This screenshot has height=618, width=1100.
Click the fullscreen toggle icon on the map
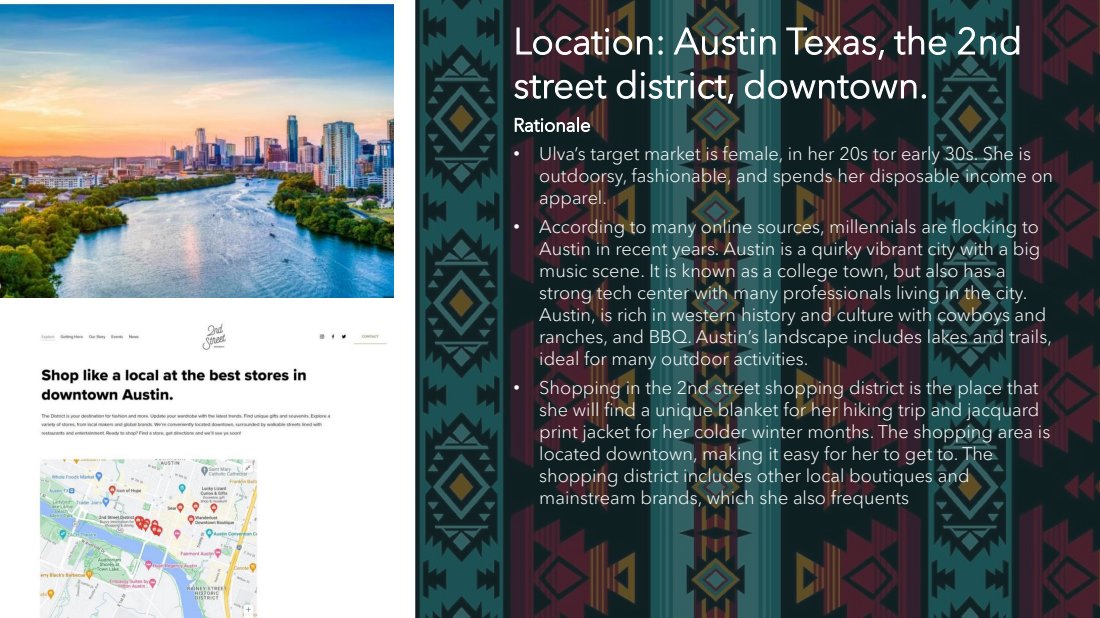pos(248,467)
